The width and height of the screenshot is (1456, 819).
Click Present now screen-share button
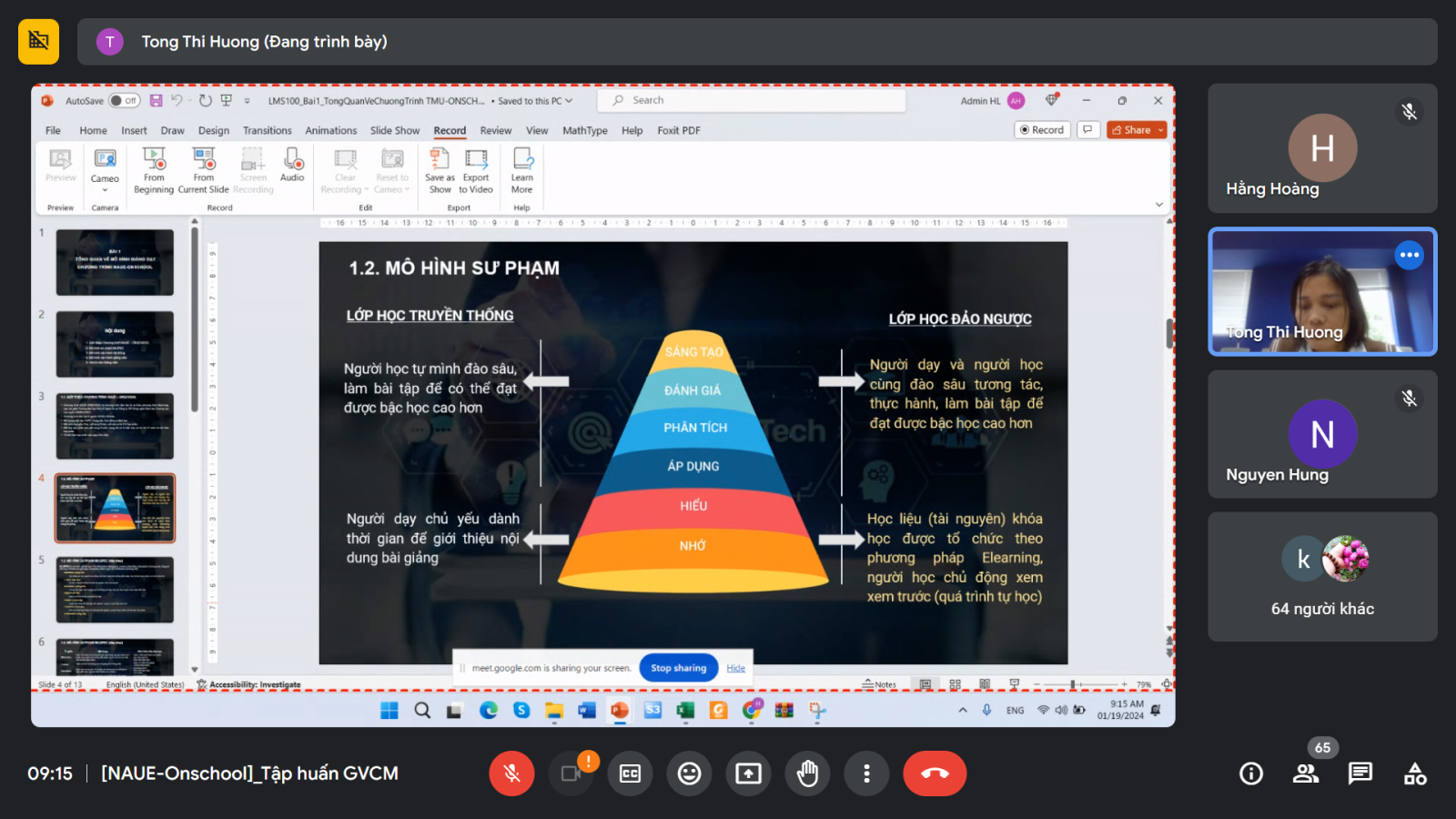[x=749, y=773]
